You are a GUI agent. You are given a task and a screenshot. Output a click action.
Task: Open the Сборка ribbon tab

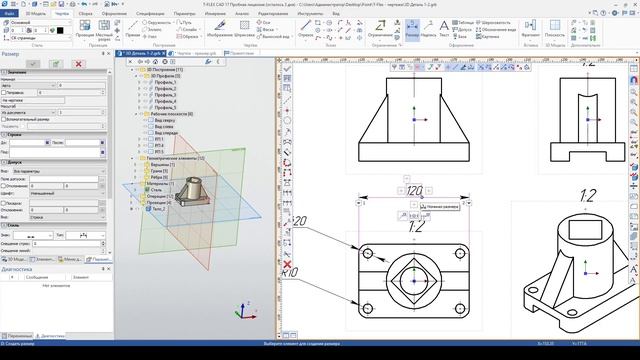point(85,13)
